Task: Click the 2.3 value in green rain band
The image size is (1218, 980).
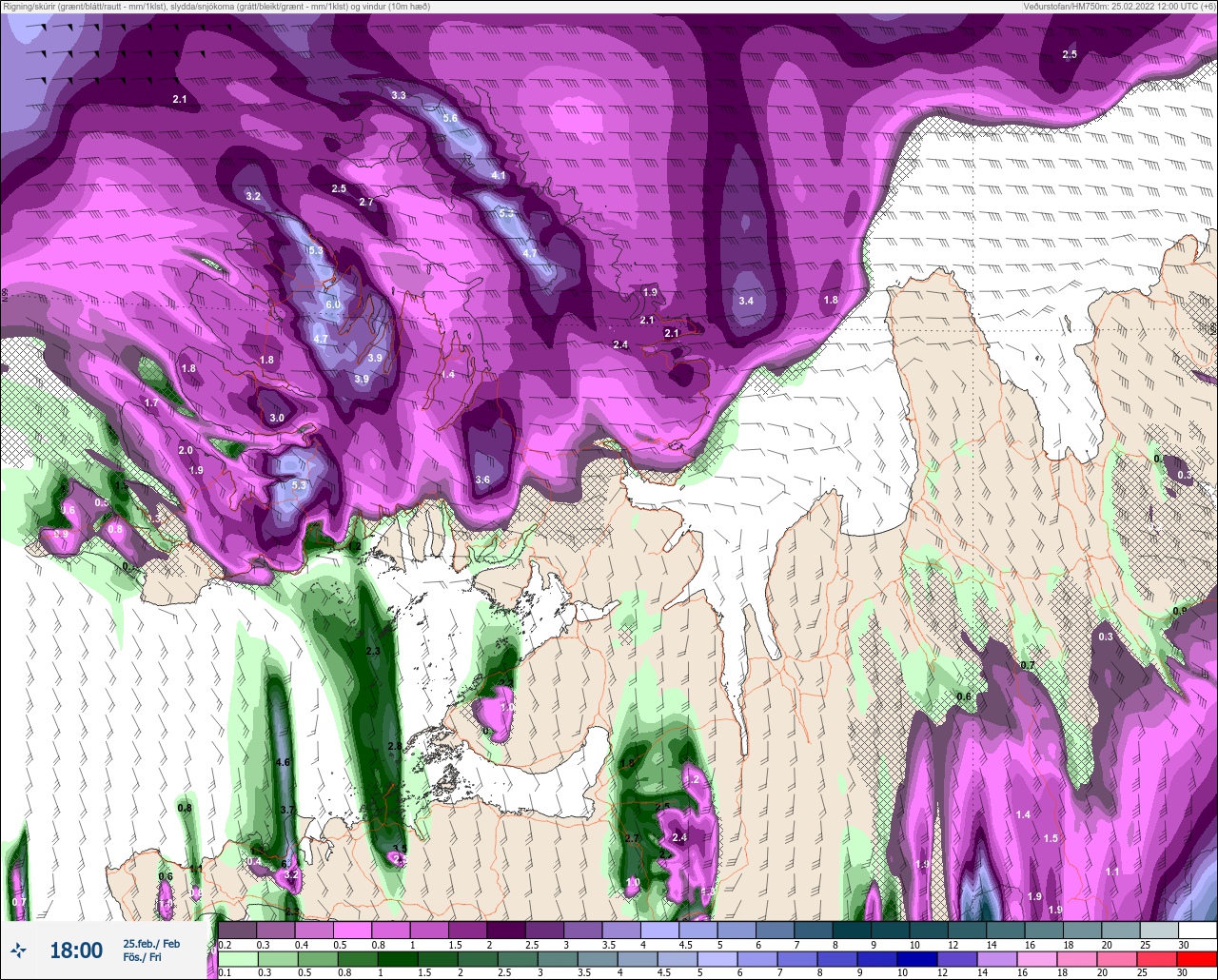Action: [x=373, y=651]
